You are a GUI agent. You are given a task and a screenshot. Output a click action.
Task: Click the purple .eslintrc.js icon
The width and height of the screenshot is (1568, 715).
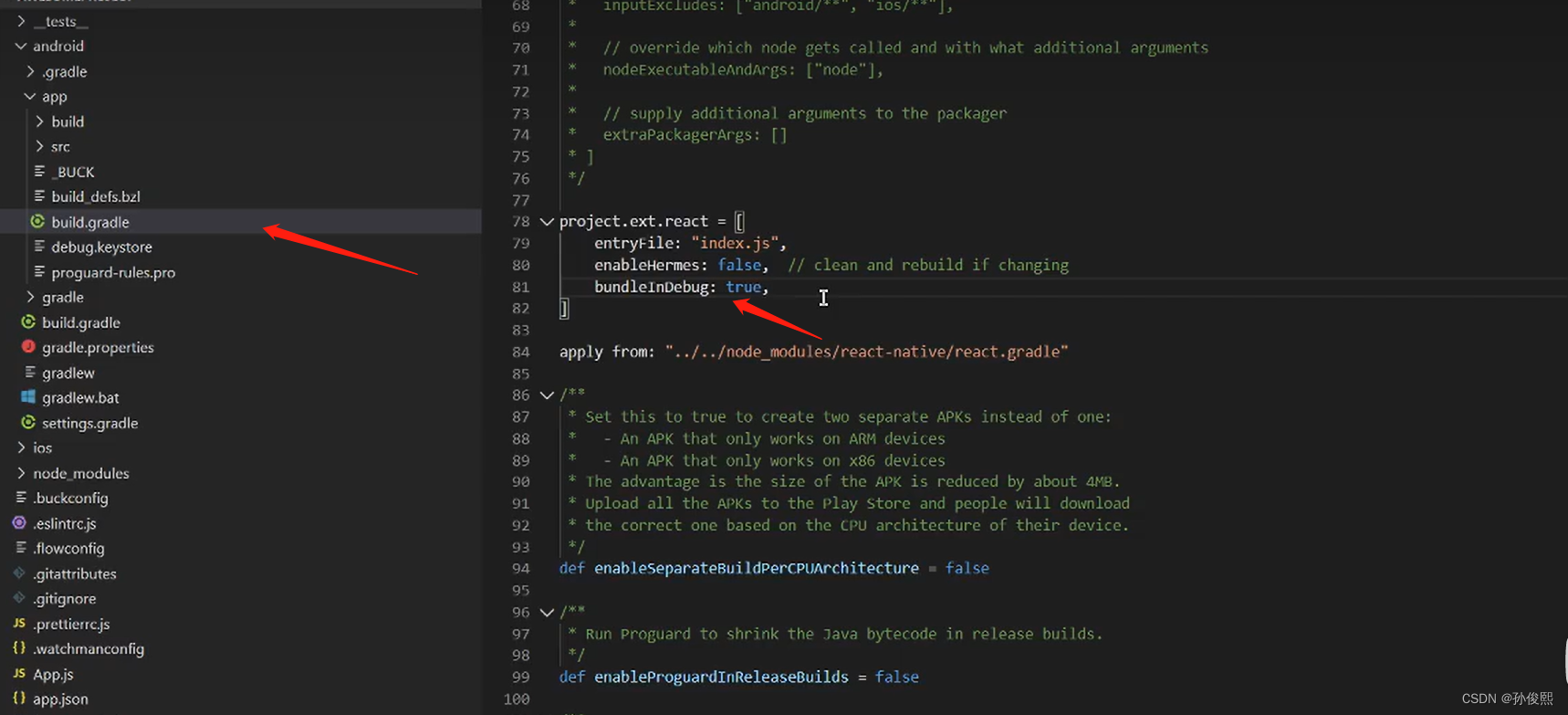tap(19, 523)
